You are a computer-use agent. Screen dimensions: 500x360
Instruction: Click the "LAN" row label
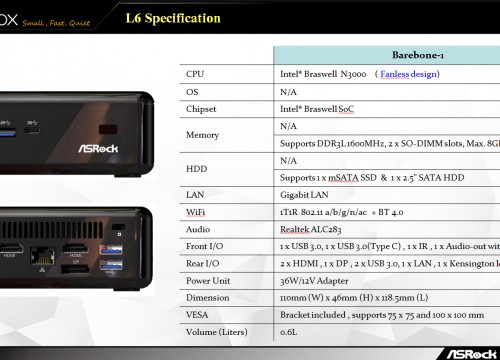[x=195, y=195]
